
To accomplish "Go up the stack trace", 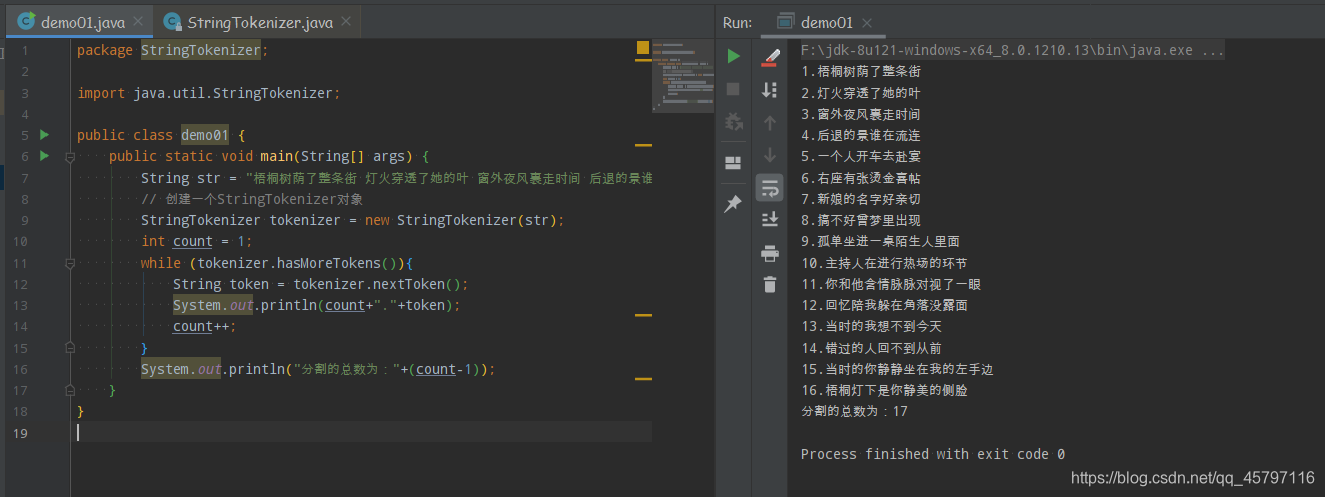I will pos(770,123).
